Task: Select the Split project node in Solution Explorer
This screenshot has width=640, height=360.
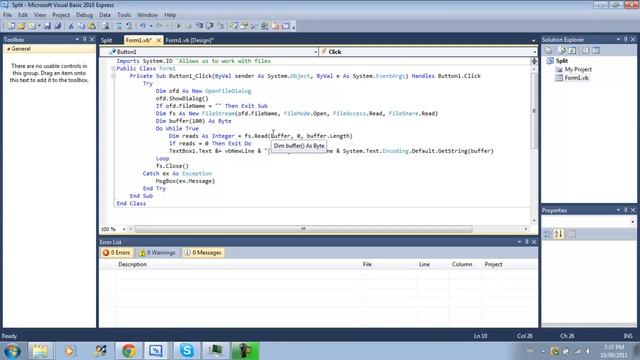Action: tap(562, 61)
